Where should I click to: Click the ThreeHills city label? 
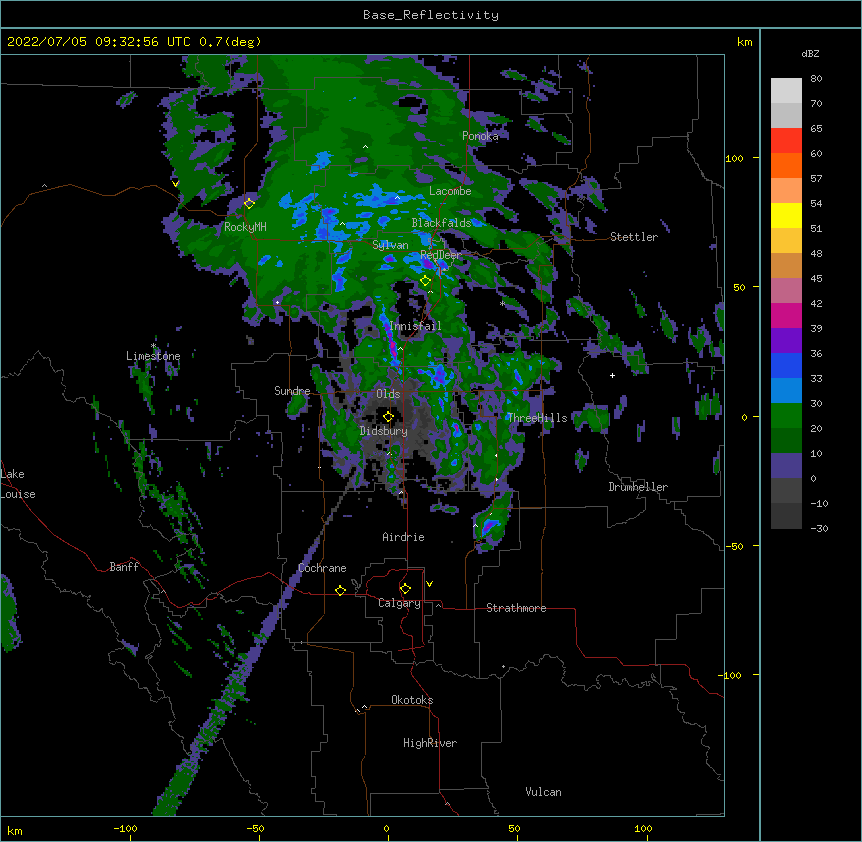pyautogui.click(x=537, y=418)
